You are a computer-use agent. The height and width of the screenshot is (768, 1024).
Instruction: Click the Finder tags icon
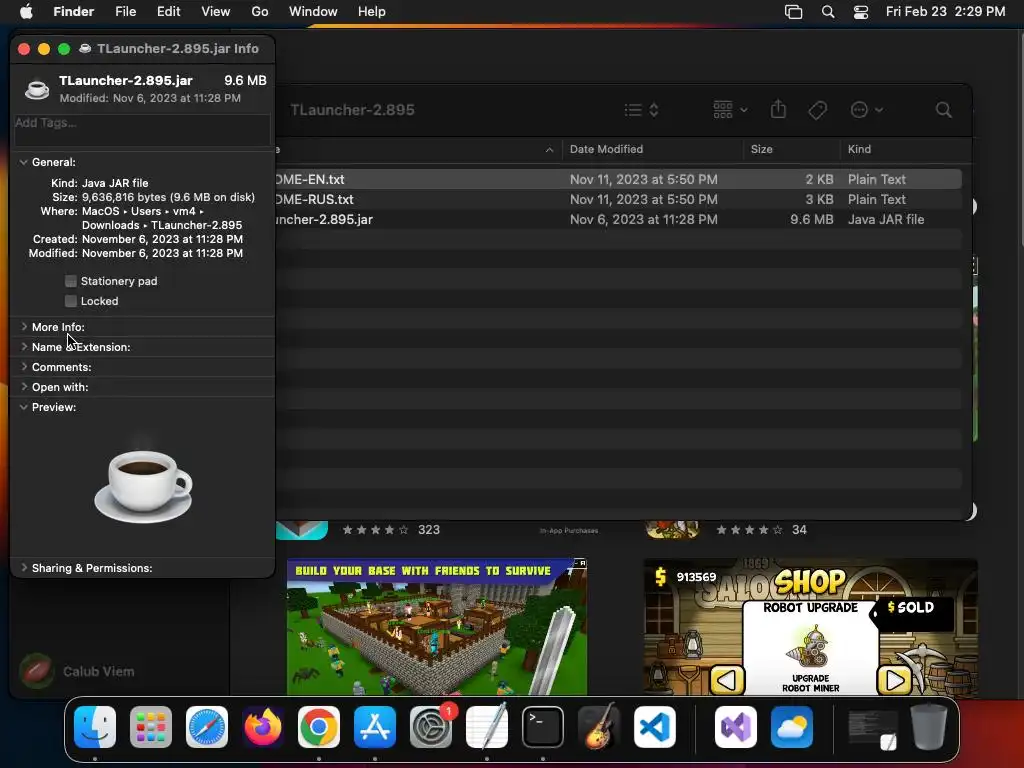817,110
